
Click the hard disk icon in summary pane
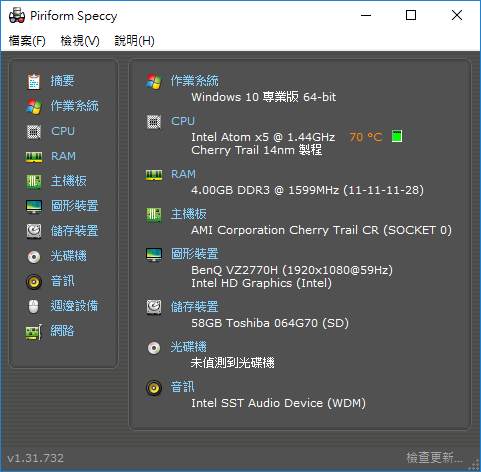pyautogui.click(x=154, y=307)
